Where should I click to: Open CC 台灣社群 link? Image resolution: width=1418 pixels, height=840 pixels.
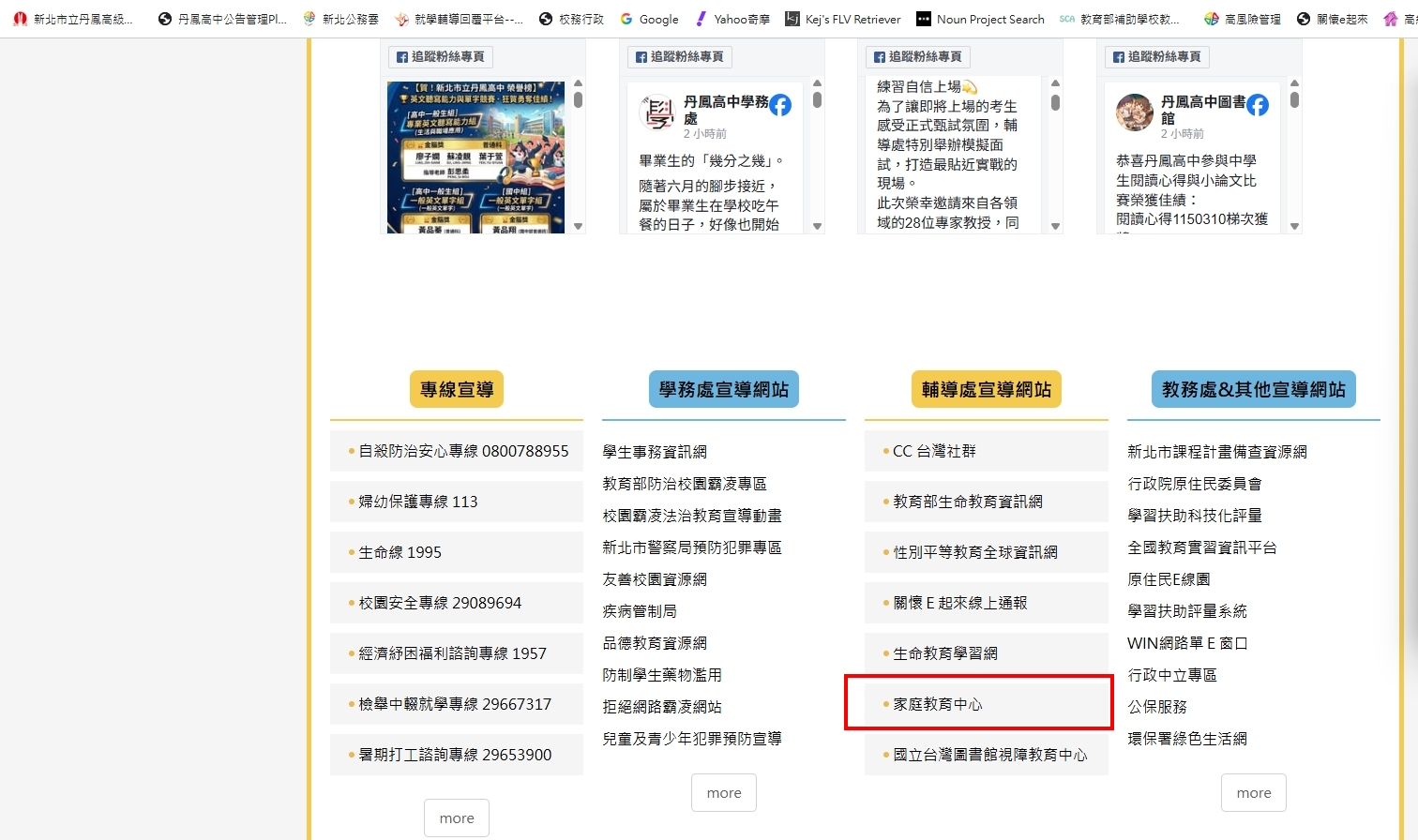[x=987, y=451]
